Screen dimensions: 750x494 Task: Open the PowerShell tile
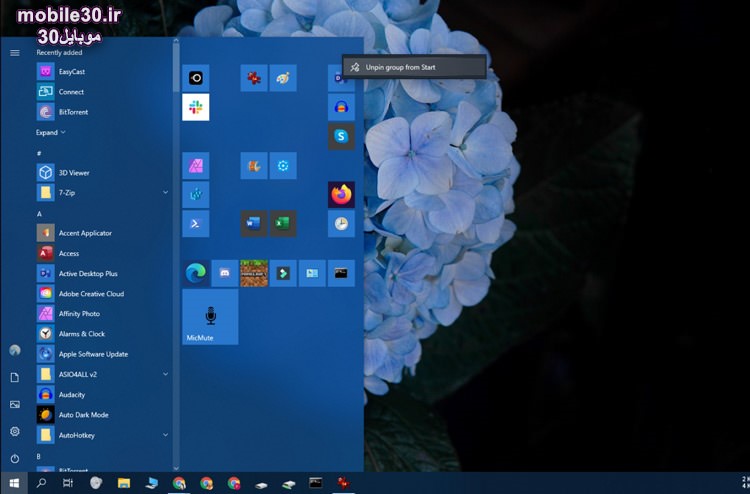click(x=195, y=223)
